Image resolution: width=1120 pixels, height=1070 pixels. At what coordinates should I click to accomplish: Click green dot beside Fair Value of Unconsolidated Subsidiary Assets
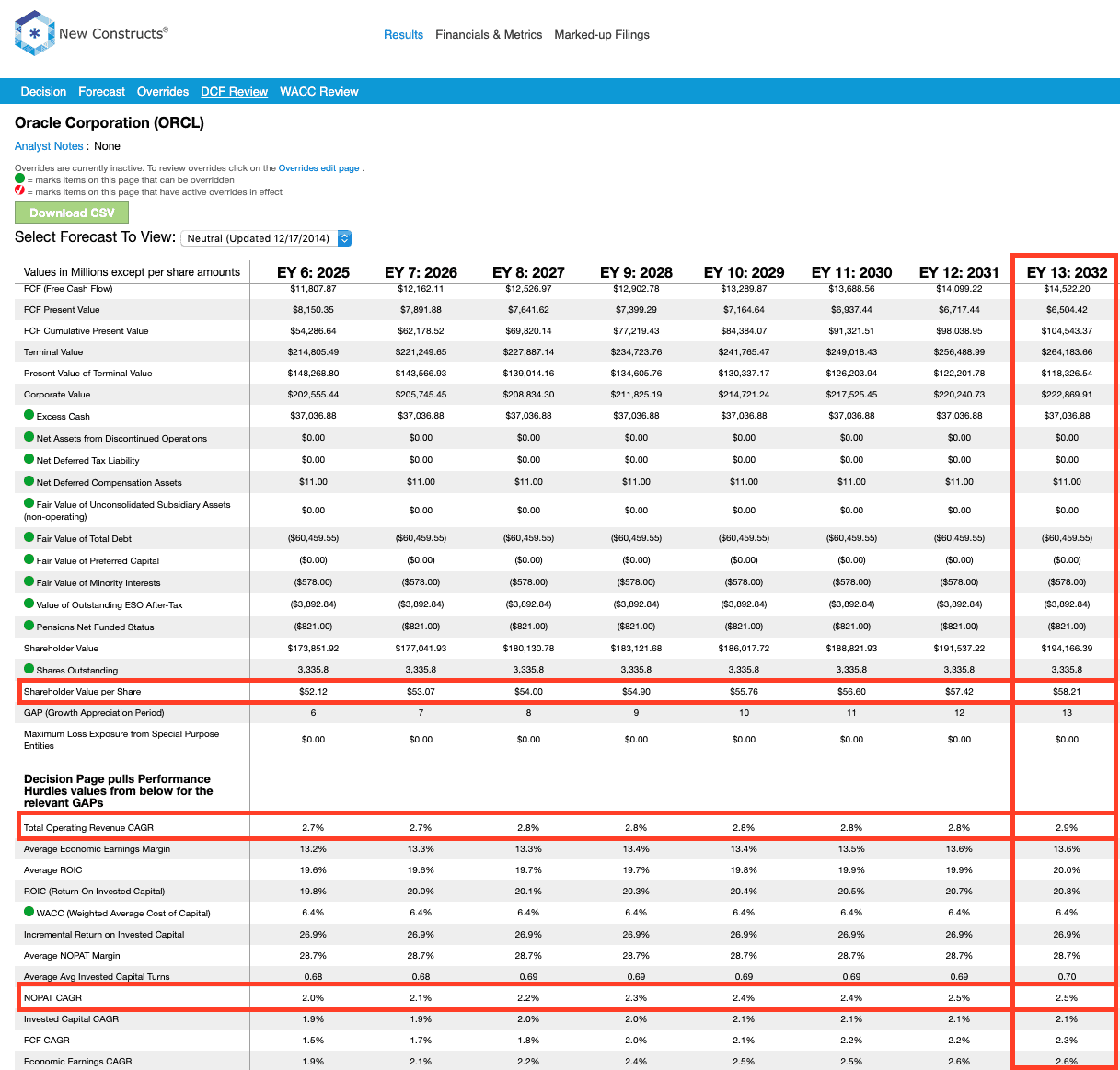29,503
